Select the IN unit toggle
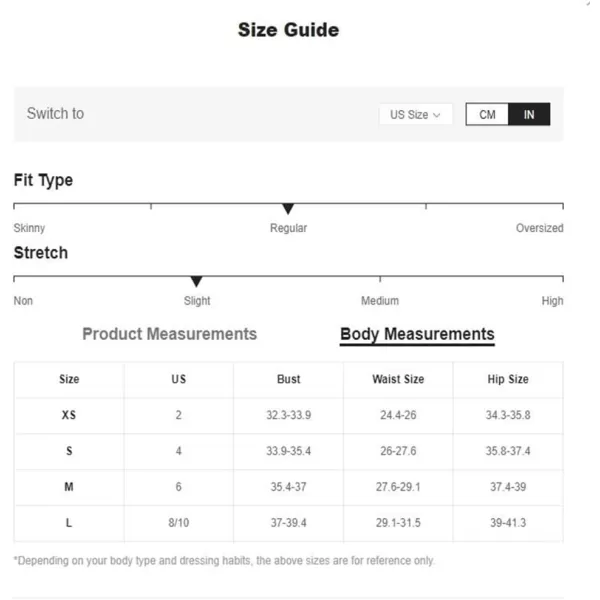This screenshot has height=600, width=600. coord(529,114)
